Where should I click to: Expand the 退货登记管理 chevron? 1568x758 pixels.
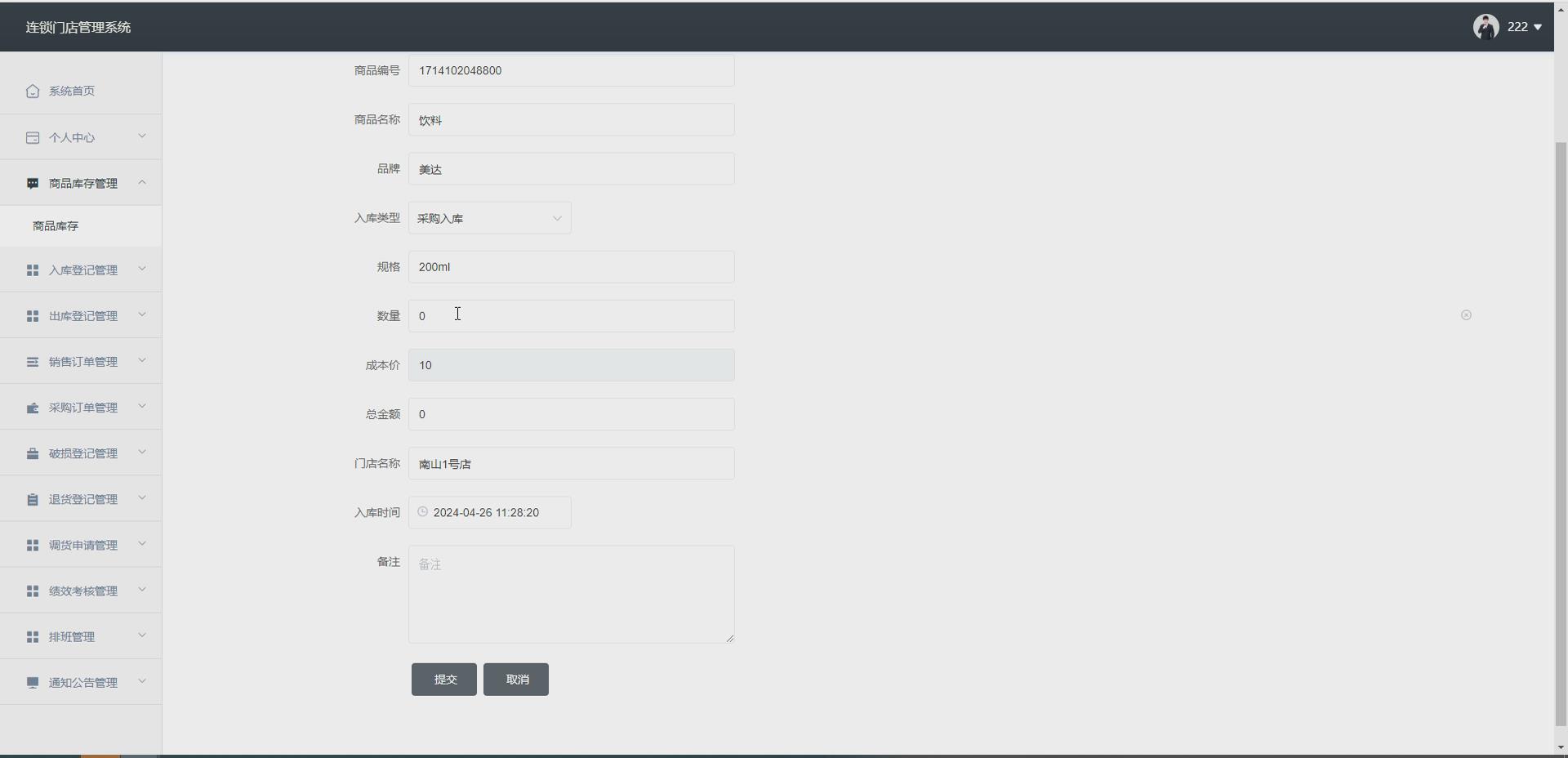(x=142, y=498)
